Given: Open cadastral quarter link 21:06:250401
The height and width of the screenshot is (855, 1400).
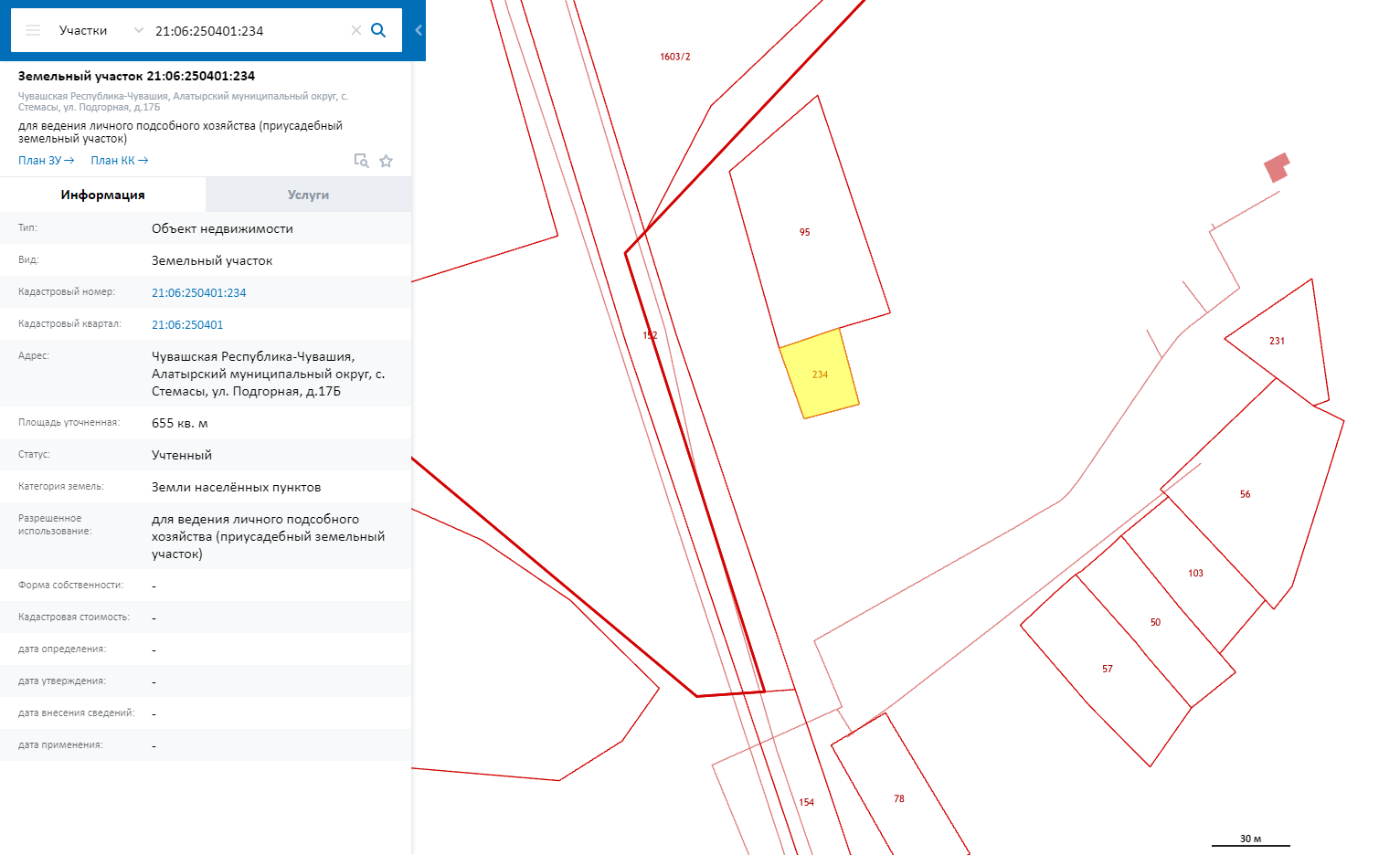Looking at the screenshot, I should tap(187, 324).
